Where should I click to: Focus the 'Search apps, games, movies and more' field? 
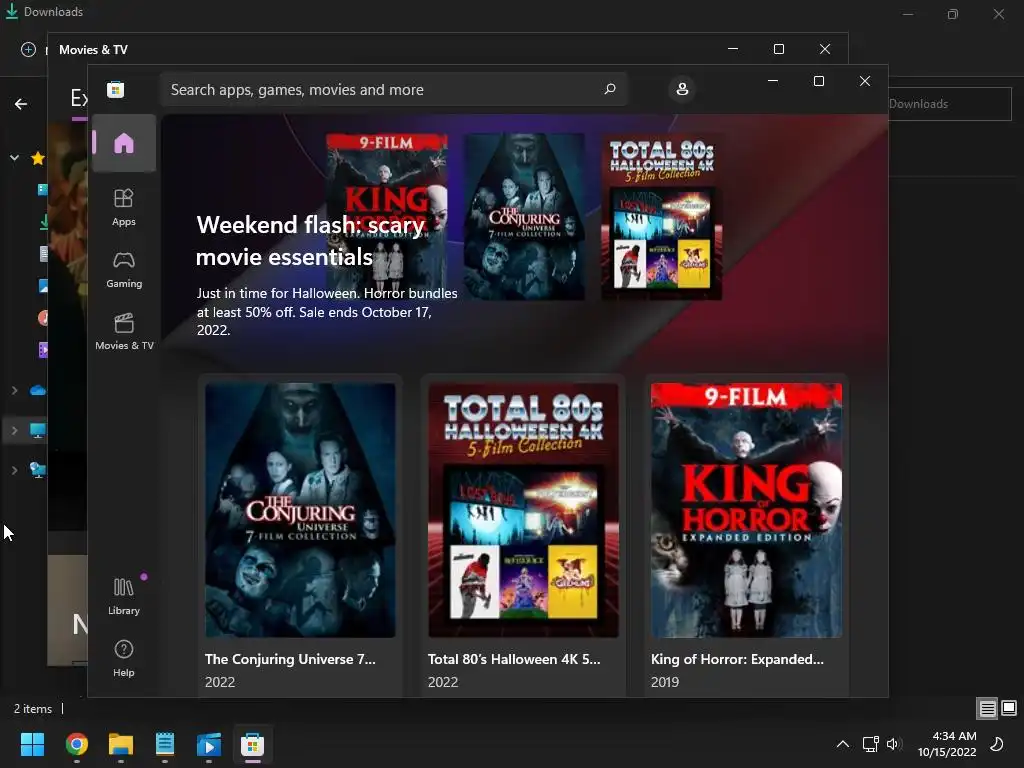[x=394, y=89]
